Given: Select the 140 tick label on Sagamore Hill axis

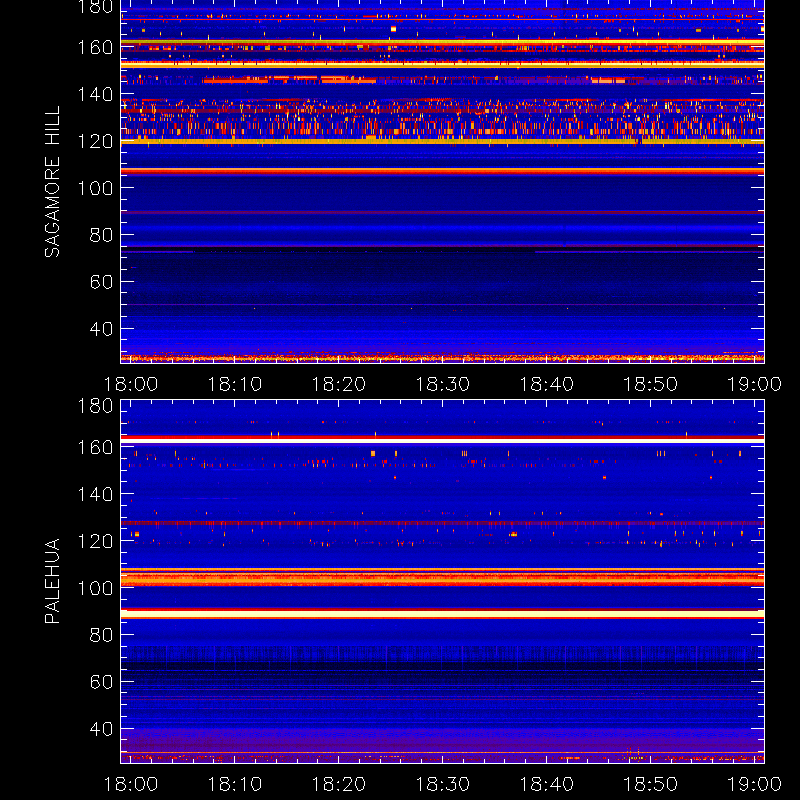Looking at the screenshot, I should tap(95, 94).
